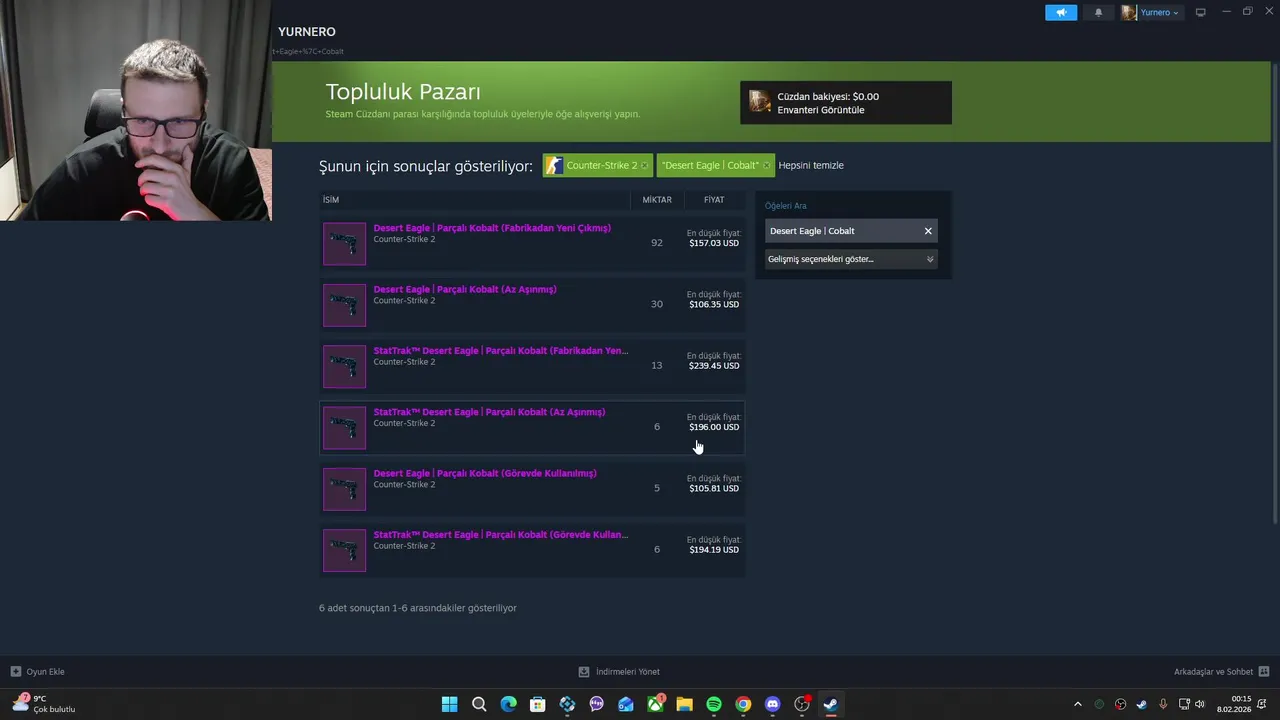Open Arkadaşlar ve Sohbet panel

click(1221, 672)
